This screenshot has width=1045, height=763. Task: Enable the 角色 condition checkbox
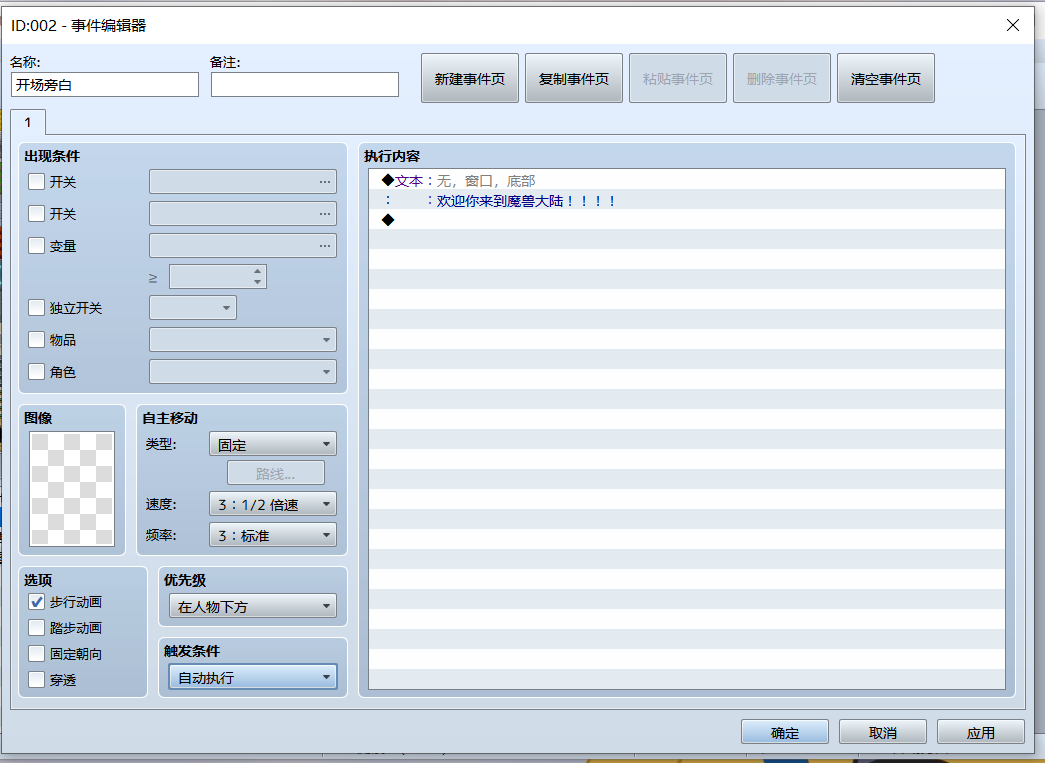pos(37,371)
